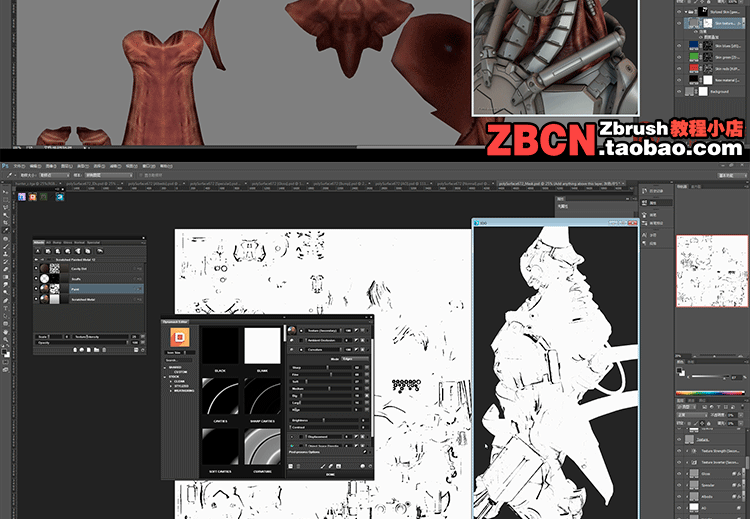Image resolution: width=750 pixels, height=519 pixels.
Task: Click the trash icon in DDO panel footer
Action: click(104, 350)
